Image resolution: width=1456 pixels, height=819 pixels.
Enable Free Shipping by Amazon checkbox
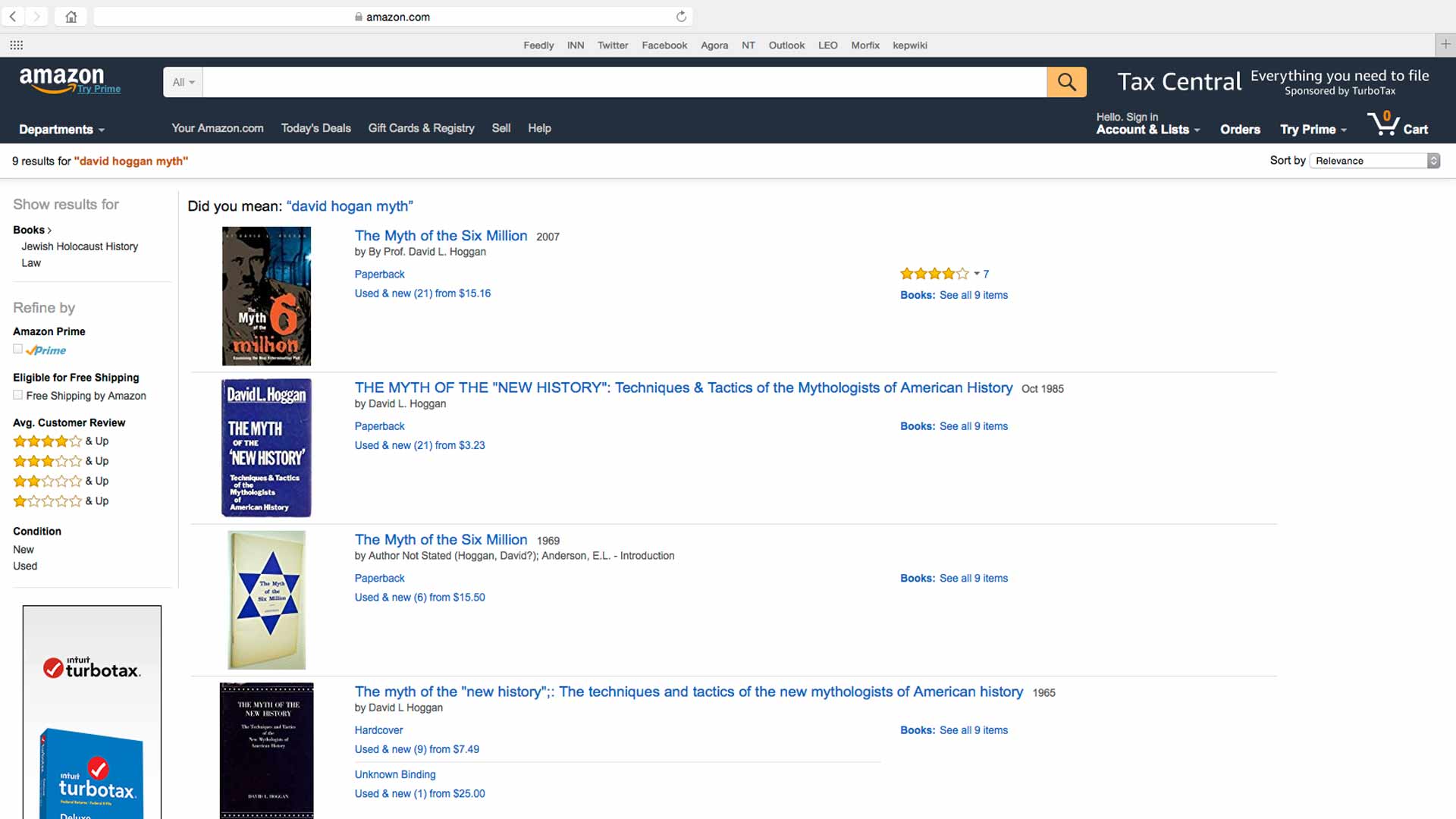tap(18, 395)
